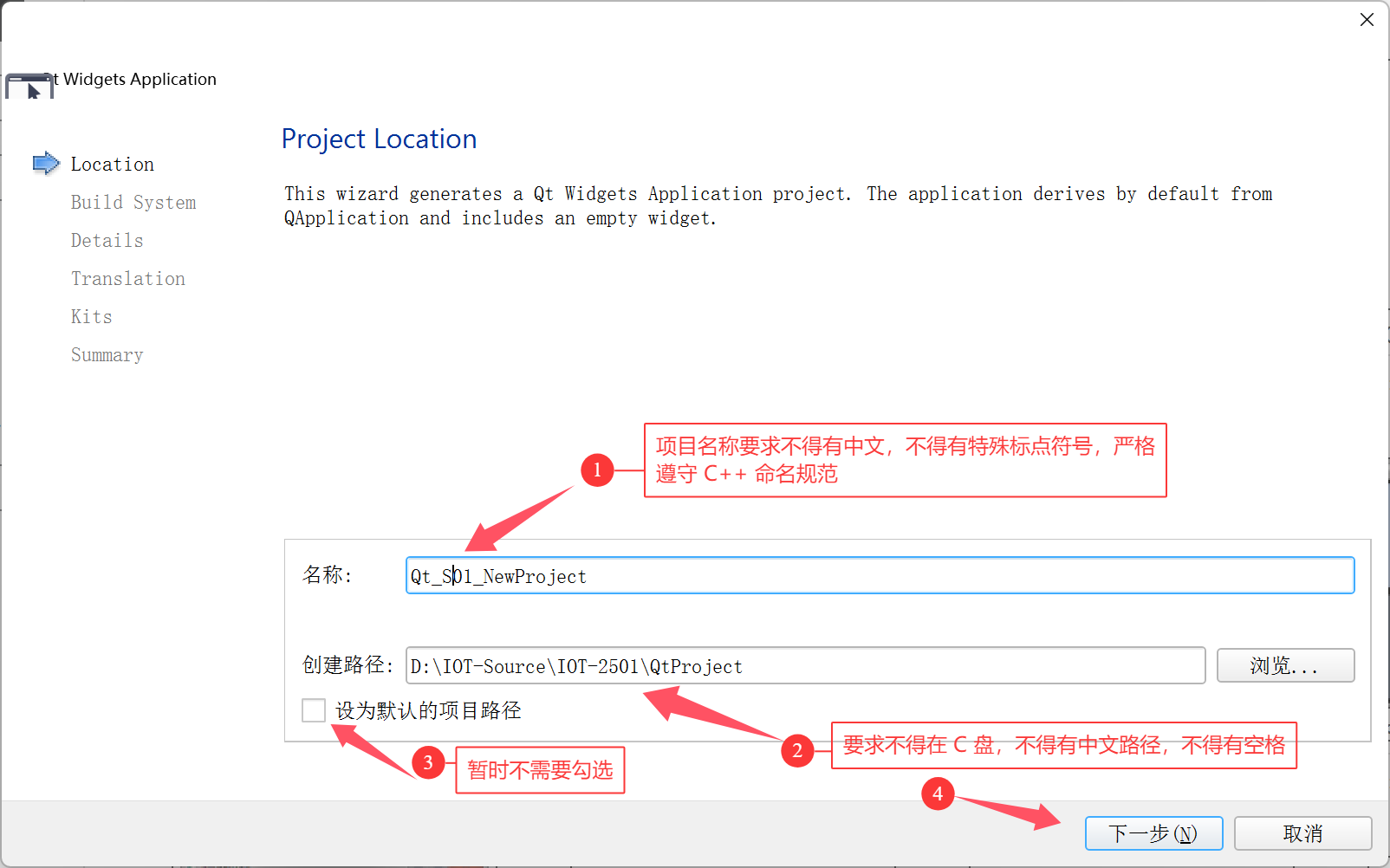This screenshot has height=868, width=1390.
Task: Click the 浏览... browse button
Action: pos(1285,665)
